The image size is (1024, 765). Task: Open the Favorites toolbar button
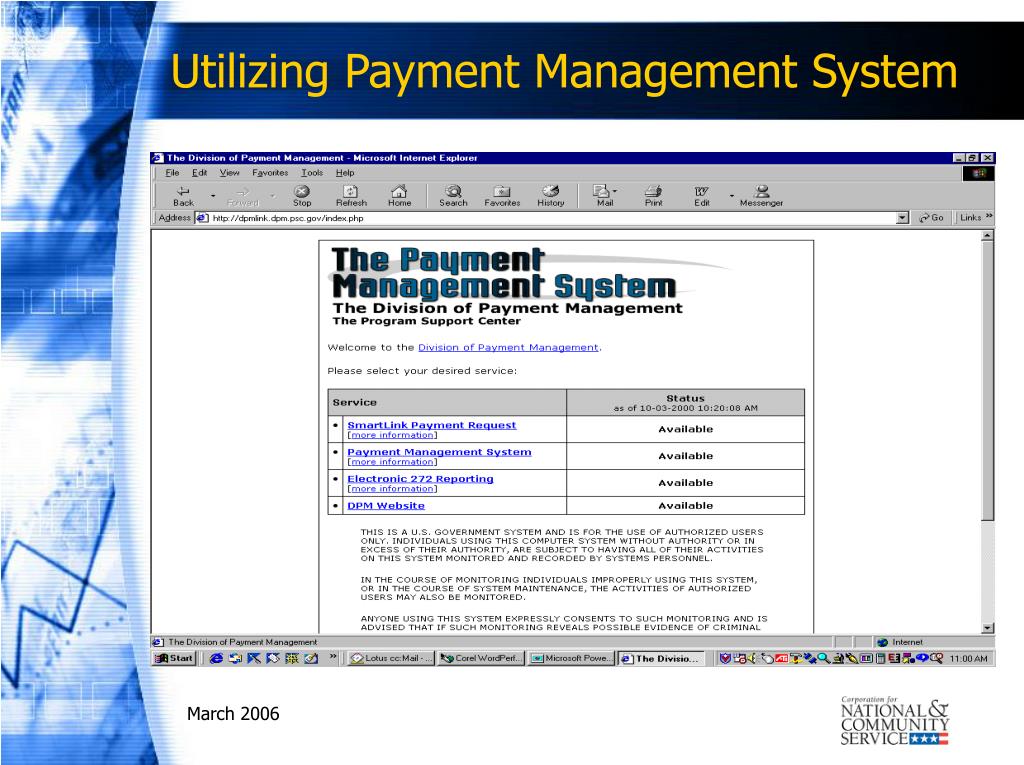pos(502,196)
